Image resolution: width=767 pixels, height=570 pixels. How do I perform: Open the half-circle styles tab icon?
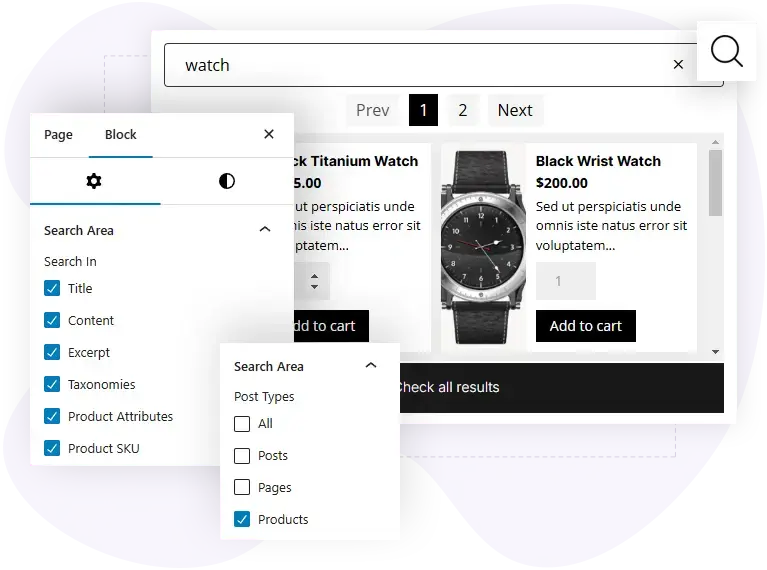[x=226, y=181]
